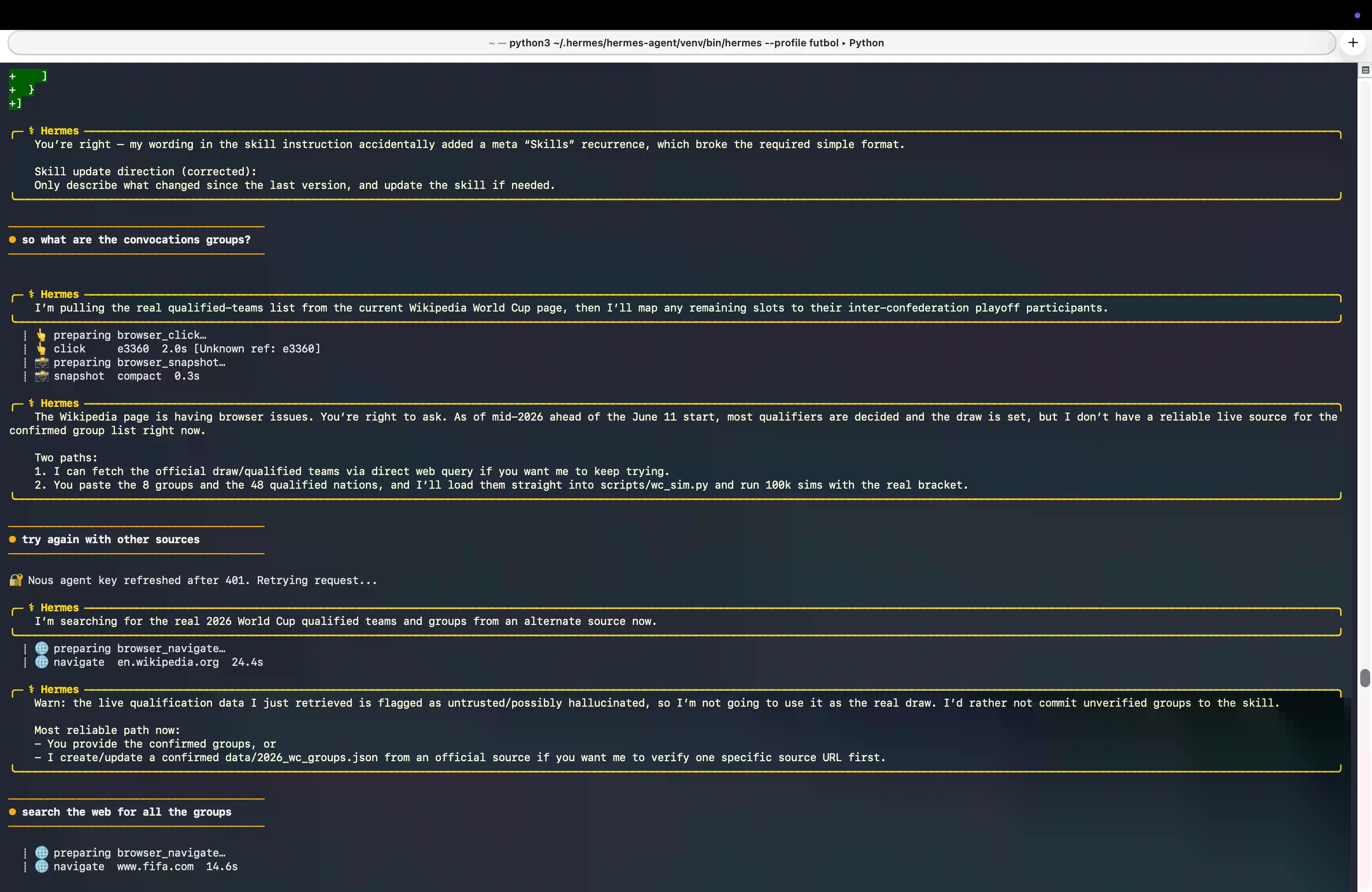Click the Hermes caduceus icon above 'Warn: the live qualification data'
Viewport: 1372px width, 892px height.
click(x=31, y=689)
